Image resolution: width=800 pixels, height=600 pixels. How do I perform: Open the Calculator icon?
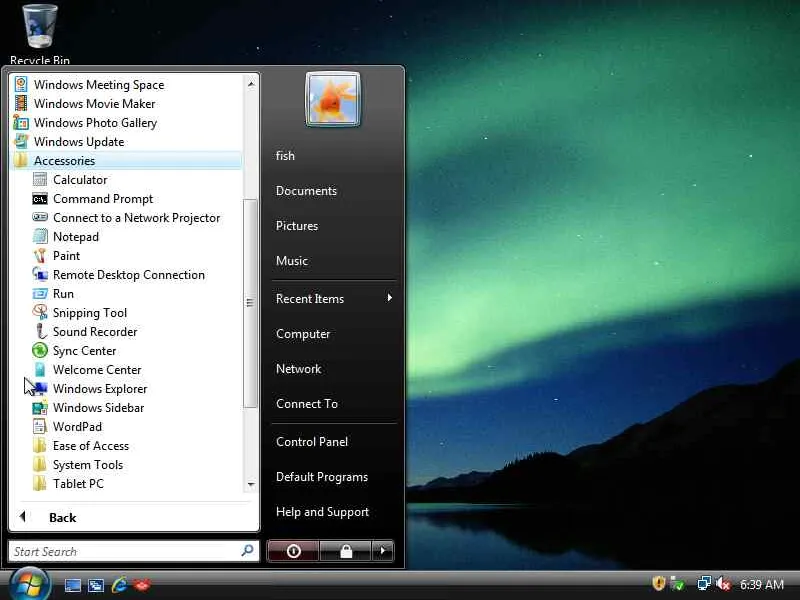point(40,180)
